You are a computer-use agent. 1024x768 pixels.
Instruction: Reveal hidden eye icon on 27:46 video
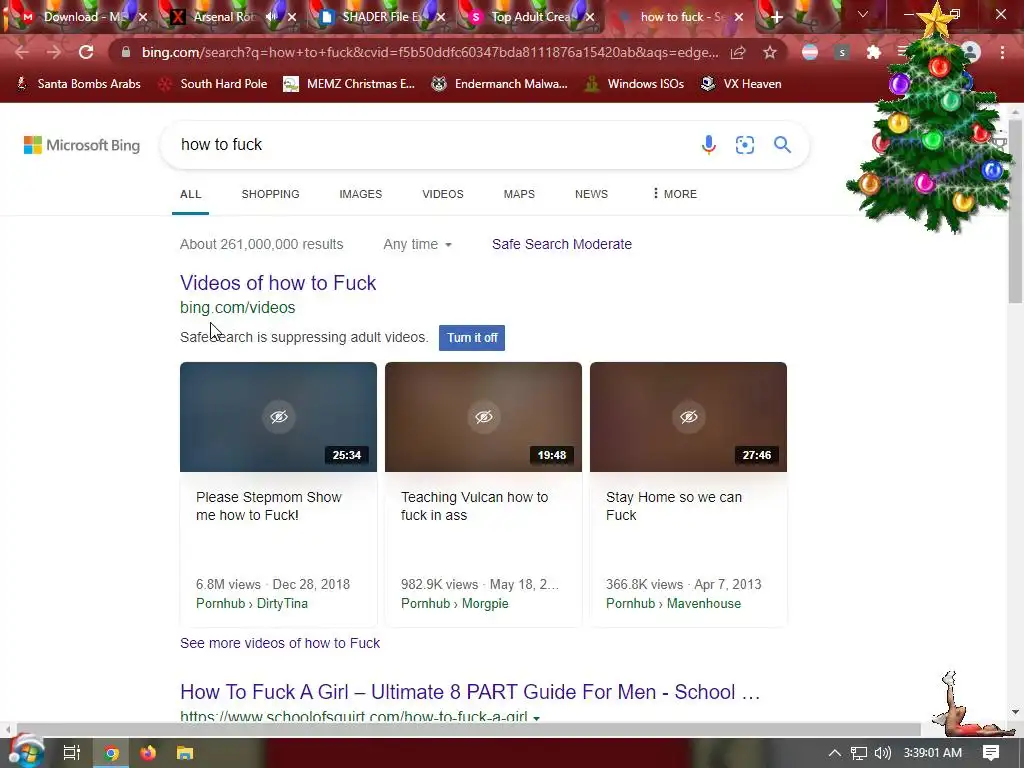point(689,417)
